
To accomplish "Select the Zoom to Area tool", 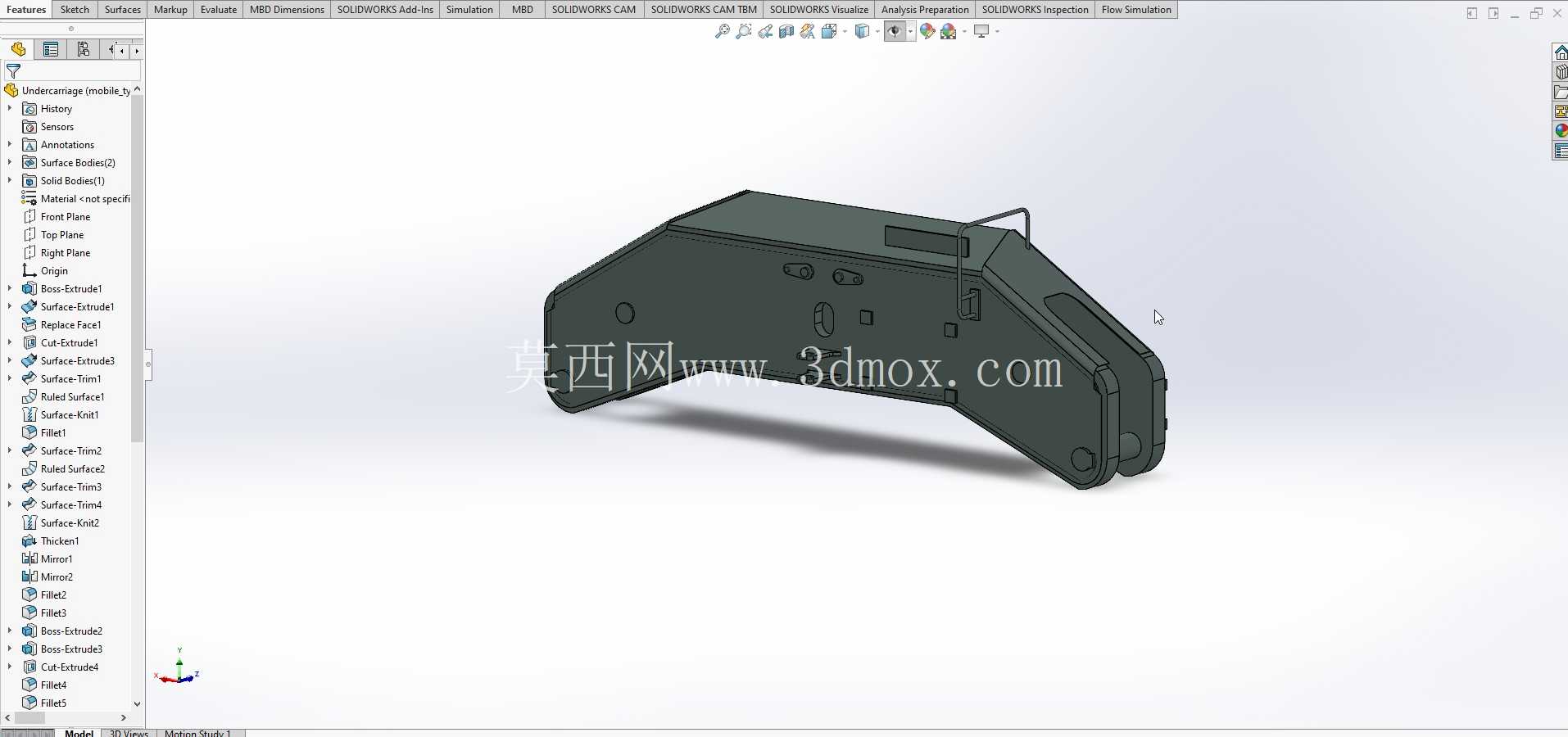I will tap(743, 31).
